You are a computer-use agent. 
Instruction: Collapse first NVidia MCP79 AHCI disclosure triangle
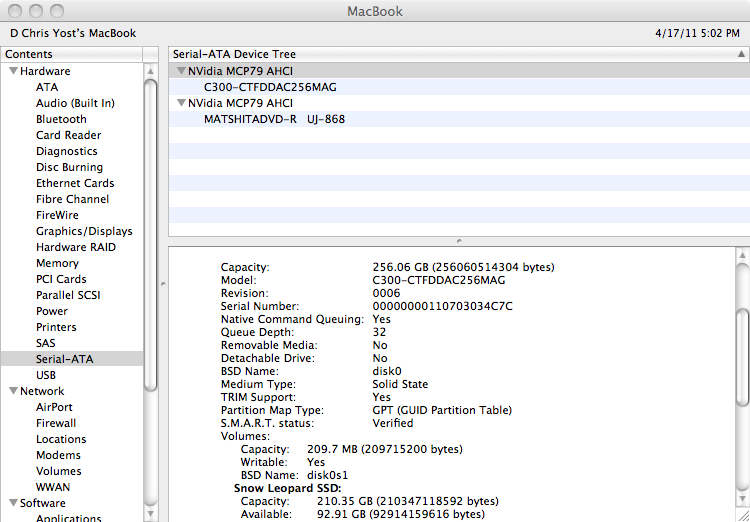click(181, 71)
